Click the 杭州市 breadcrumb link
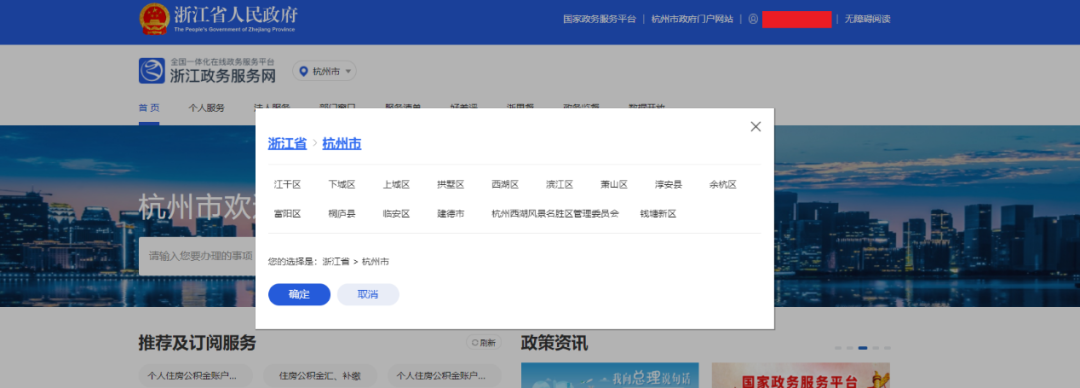This screenshot has height=388, width=1080. coord(342,143)
